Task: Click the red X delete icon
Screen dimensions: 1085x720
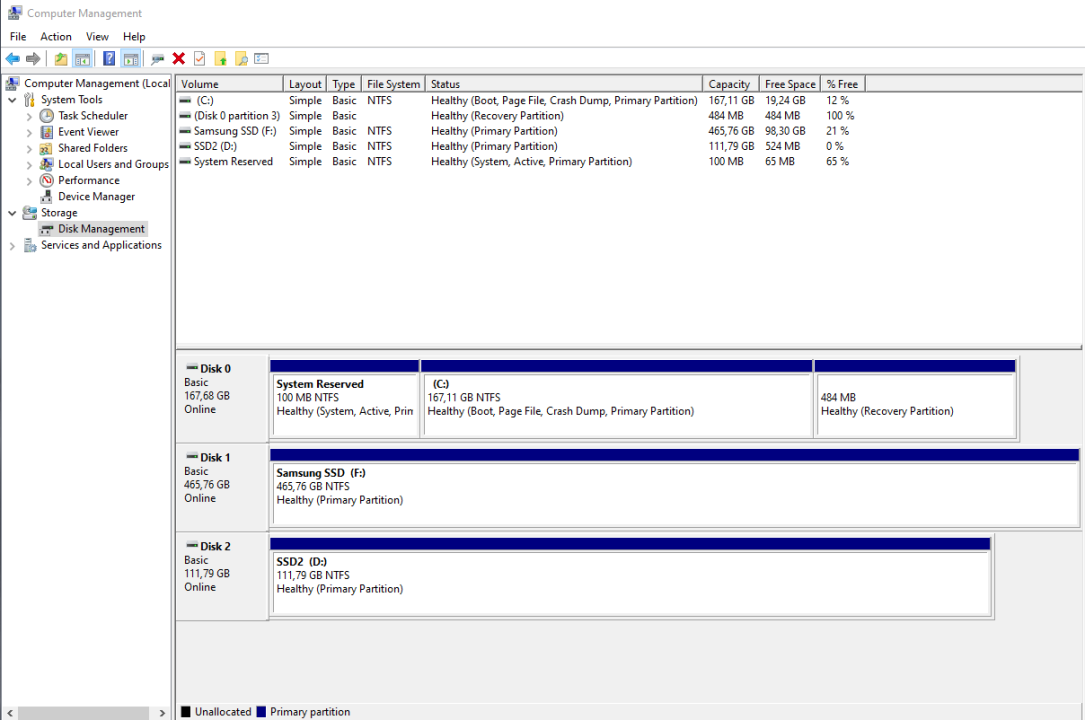Action: [x=179, y=59]
